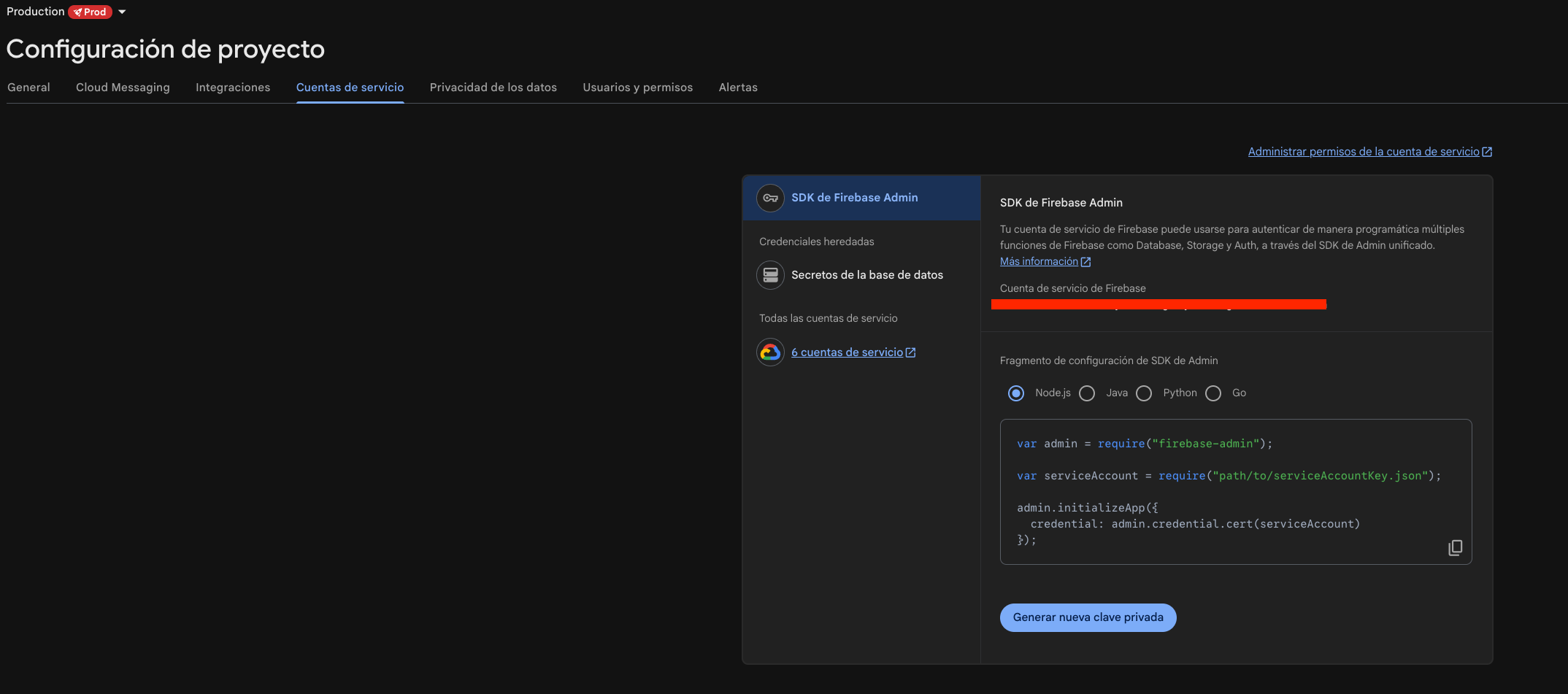Choose the Java radio button
1568x694 pixels.
1087,393
